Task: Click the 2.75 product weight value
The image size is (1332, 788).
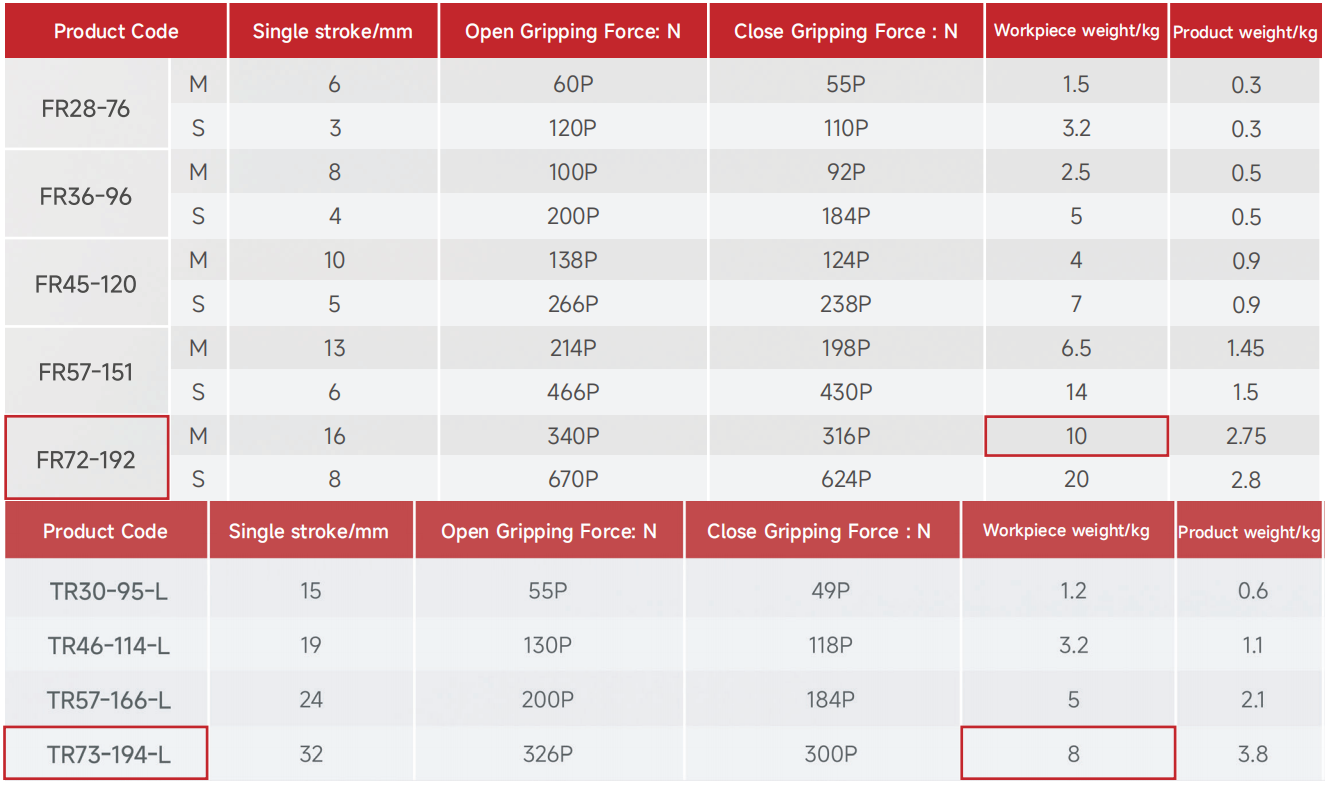Action: point(1246,436)
